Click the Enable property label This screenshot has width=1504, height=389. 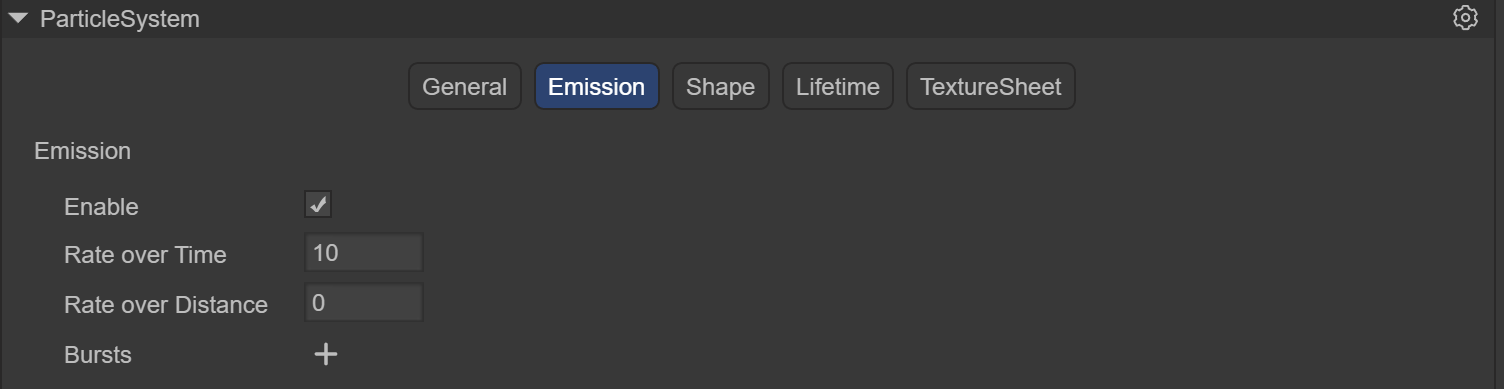101,207
